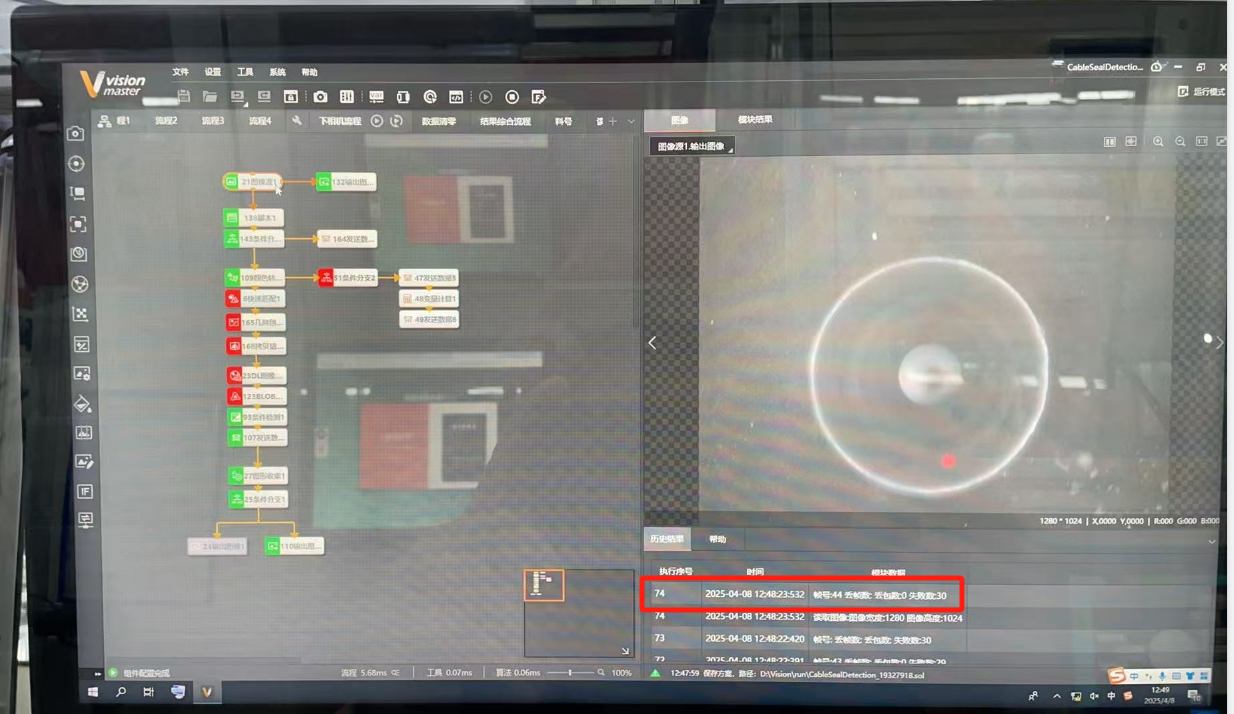Adjust the canvas zoom slider
The width and height of the screenshot is (1234, 714).
(x=569, y=673)
